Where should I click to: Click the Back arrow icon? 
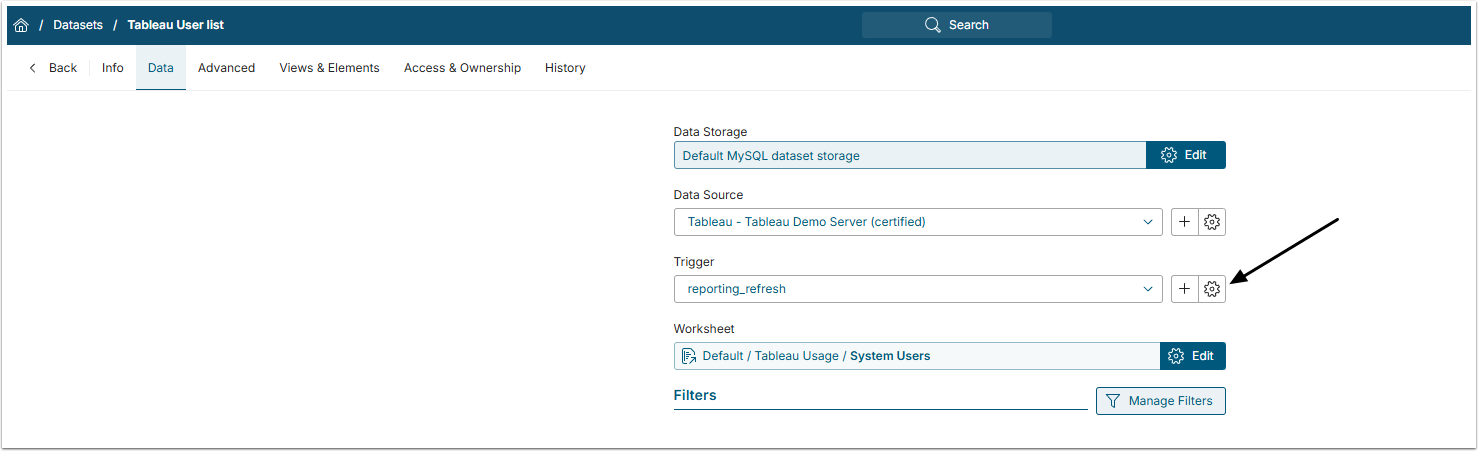coord(33,68)
